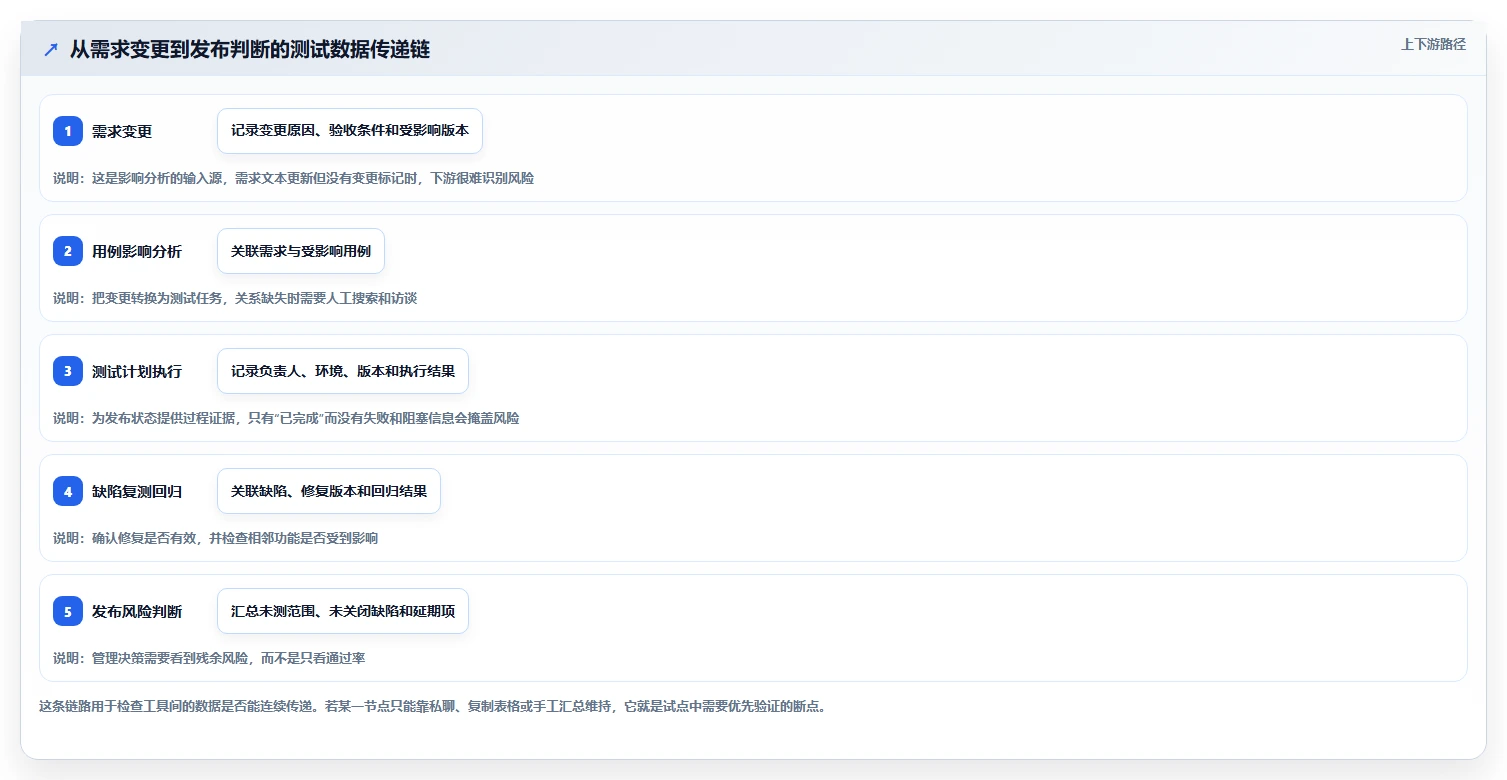Click the note starting 说明：把变更转换为测试任务

click(235, 298)
